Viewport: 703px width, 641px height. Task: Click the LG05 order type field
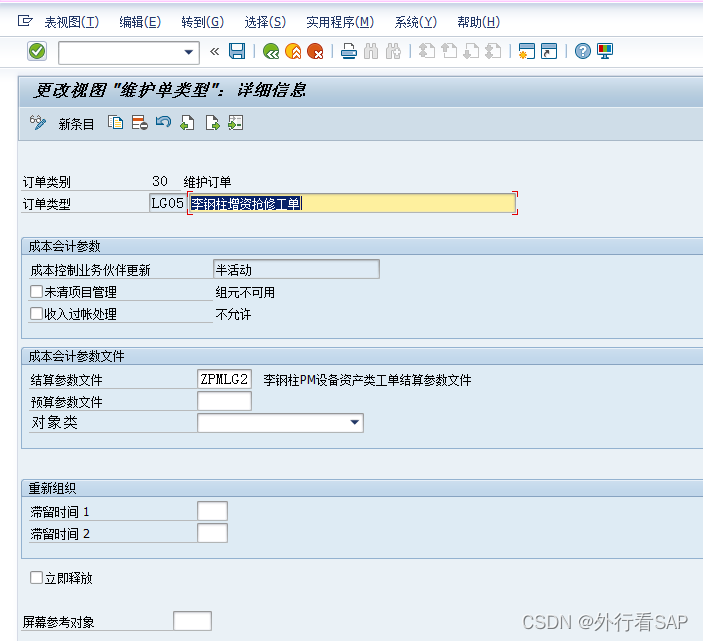click(x=167, y=204)
